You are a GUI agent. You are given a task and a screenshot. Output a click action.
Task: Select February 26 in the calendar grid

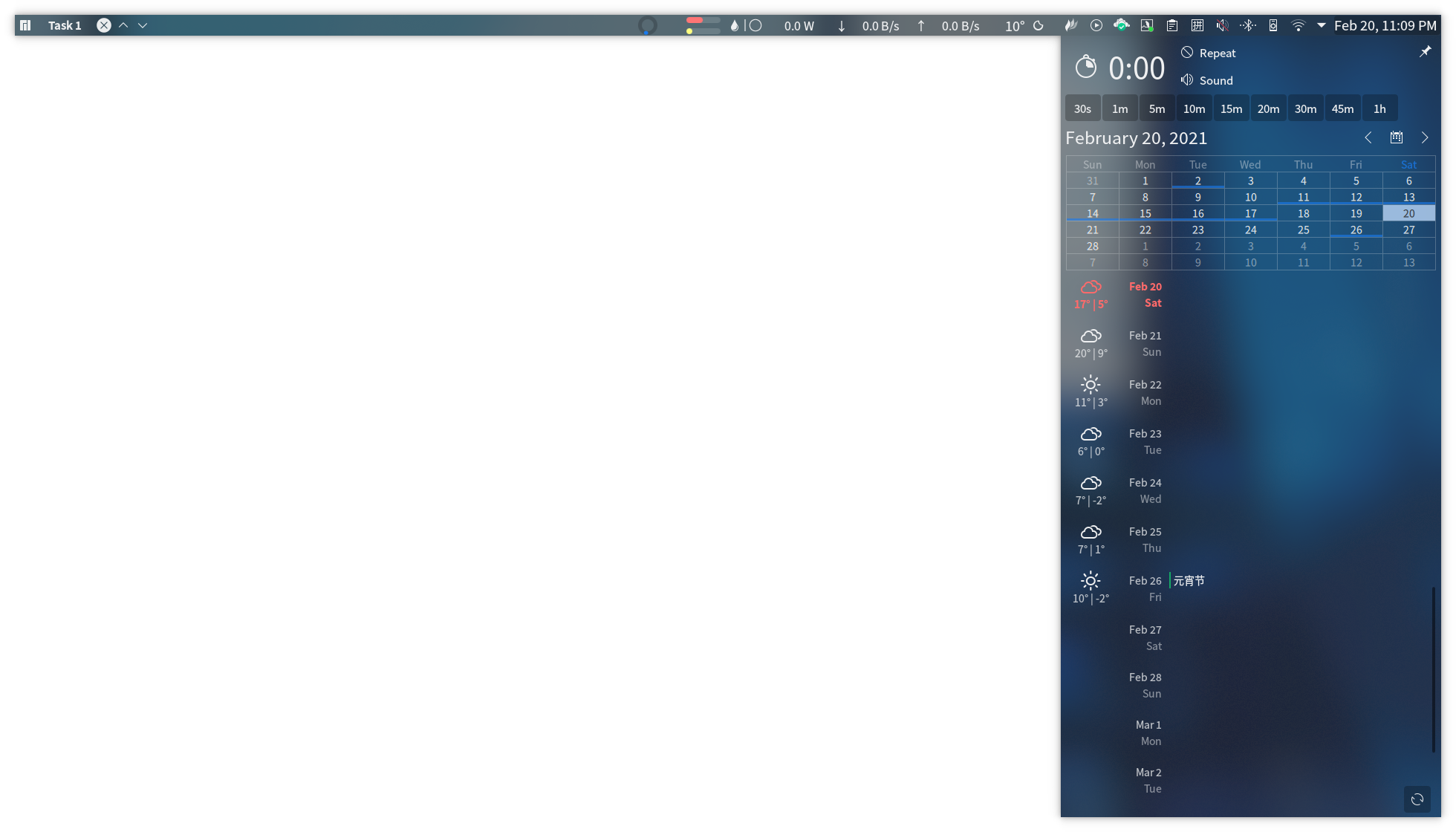[1356, 230]
